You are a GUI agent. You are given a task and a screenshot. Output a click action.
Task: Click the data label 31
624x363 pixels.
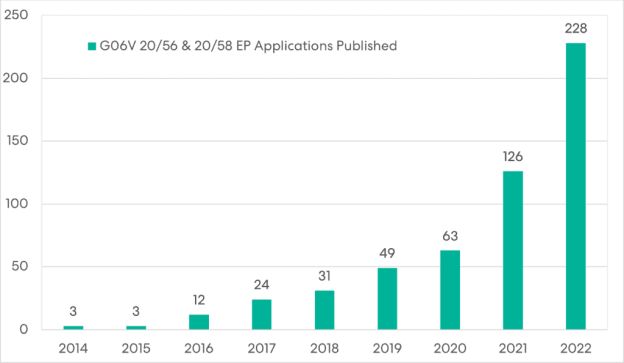324,276
